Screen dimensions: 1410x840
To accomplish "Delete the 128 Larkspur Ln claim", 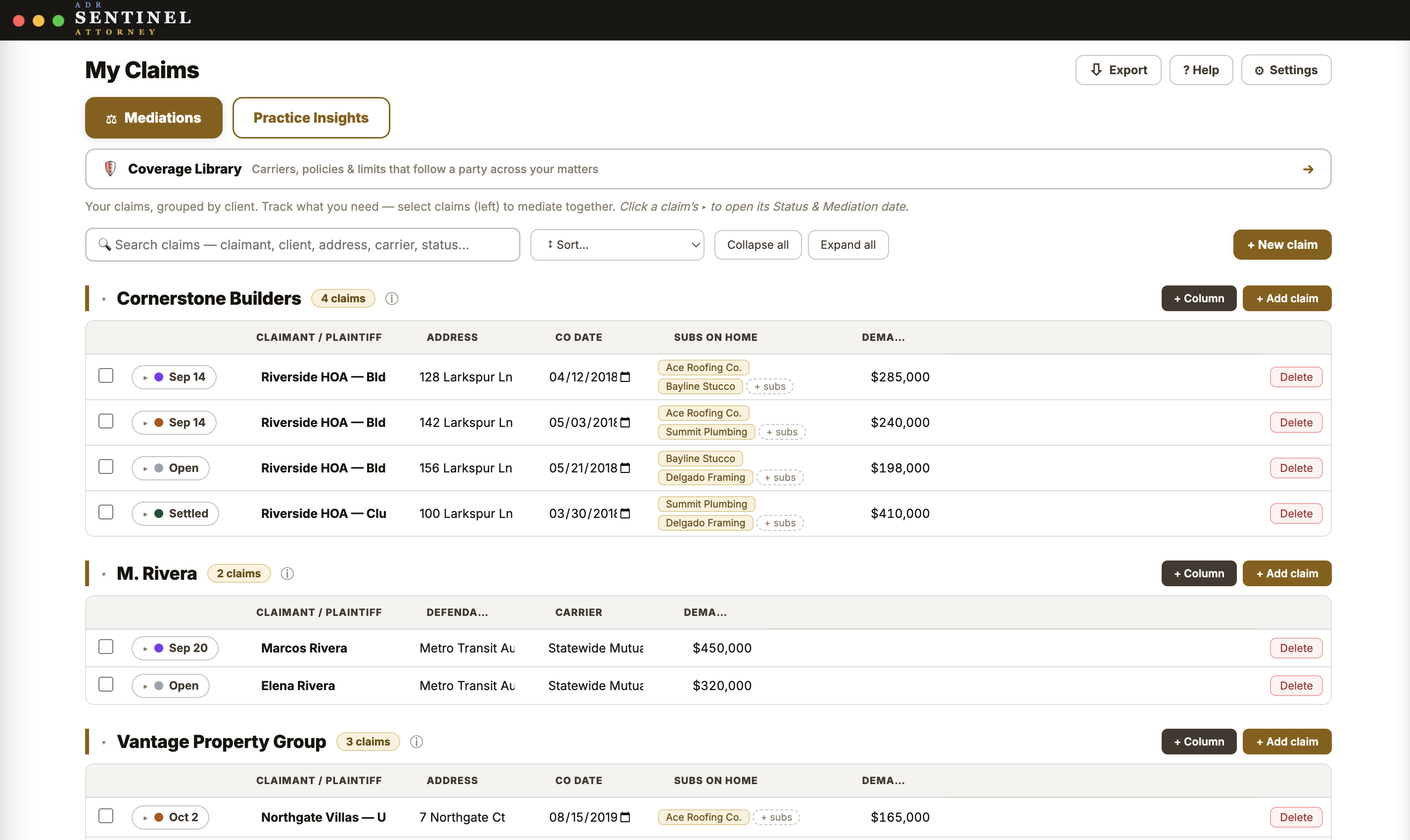I will [x=1296, y=377].
